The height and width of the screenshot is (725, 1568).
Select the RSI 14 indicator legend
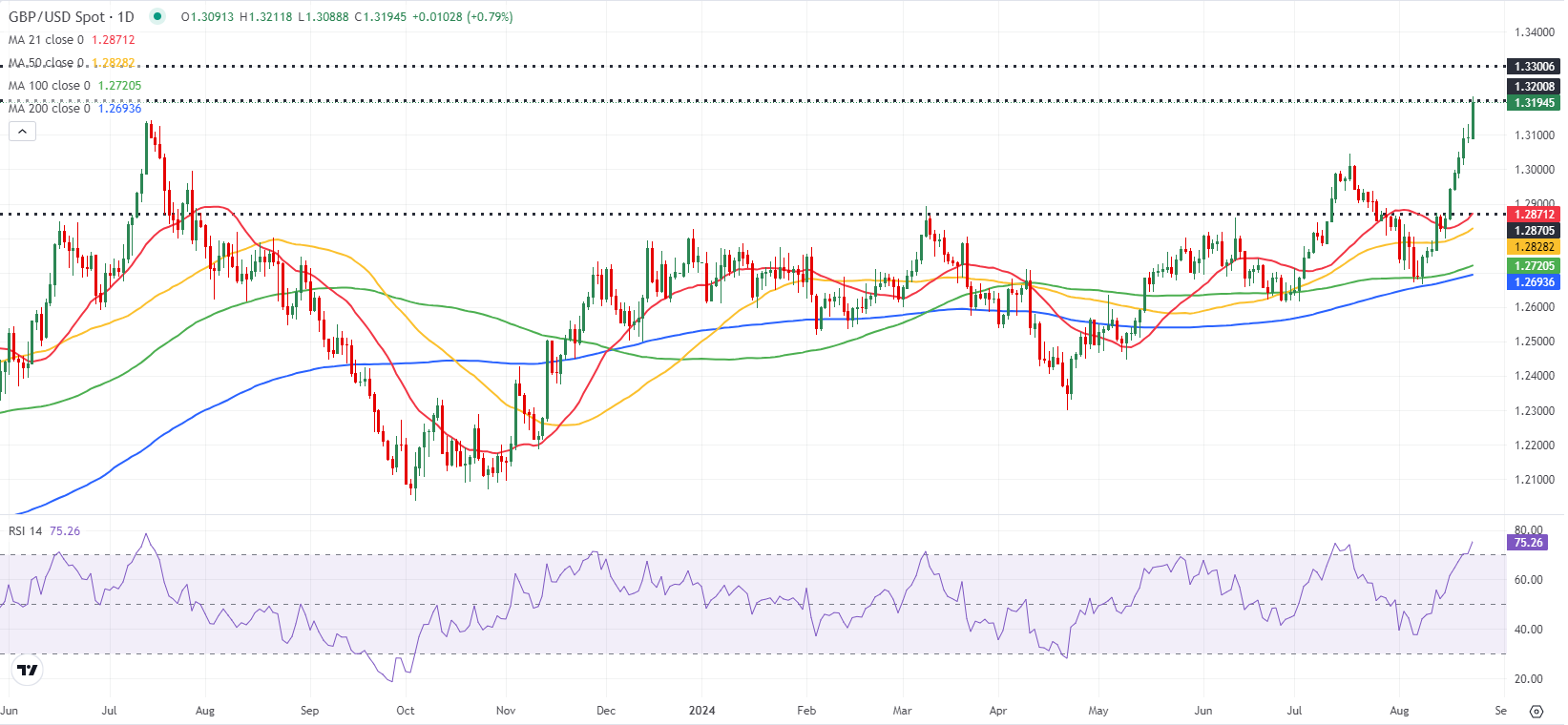pos(44,531)
